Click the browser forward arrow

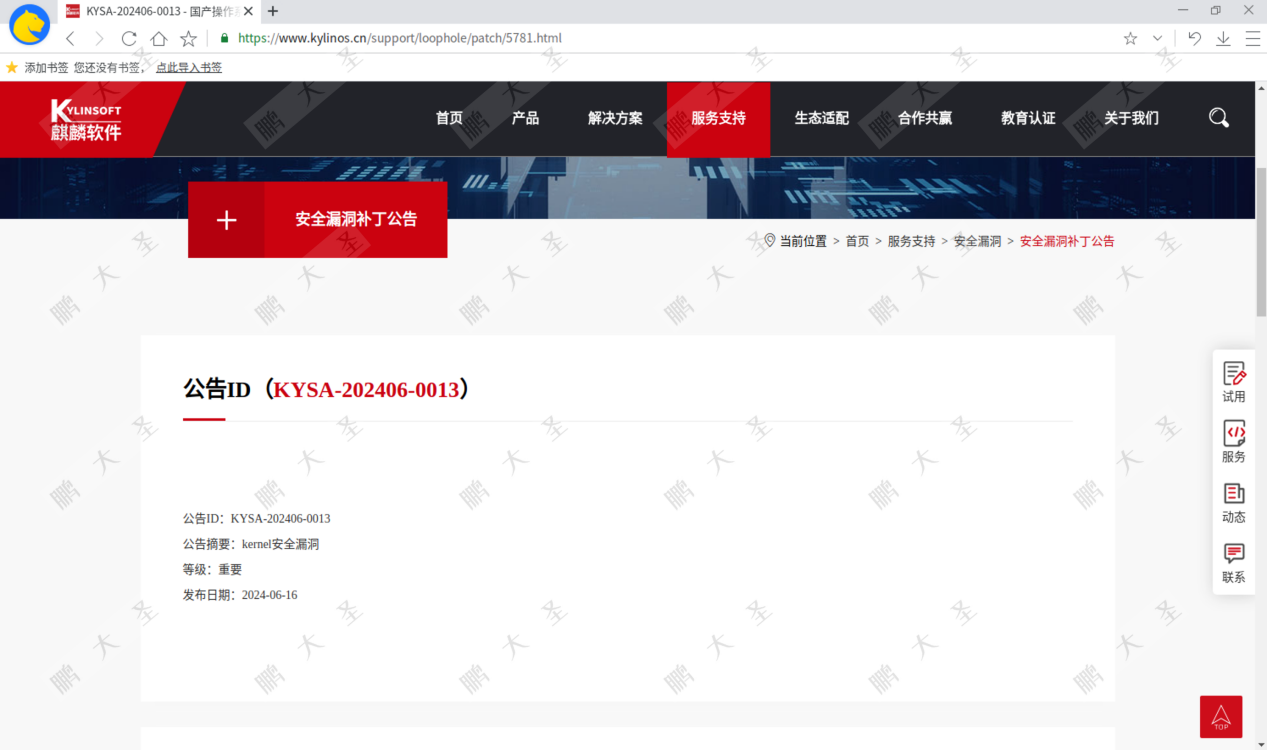tap(99, 38)
